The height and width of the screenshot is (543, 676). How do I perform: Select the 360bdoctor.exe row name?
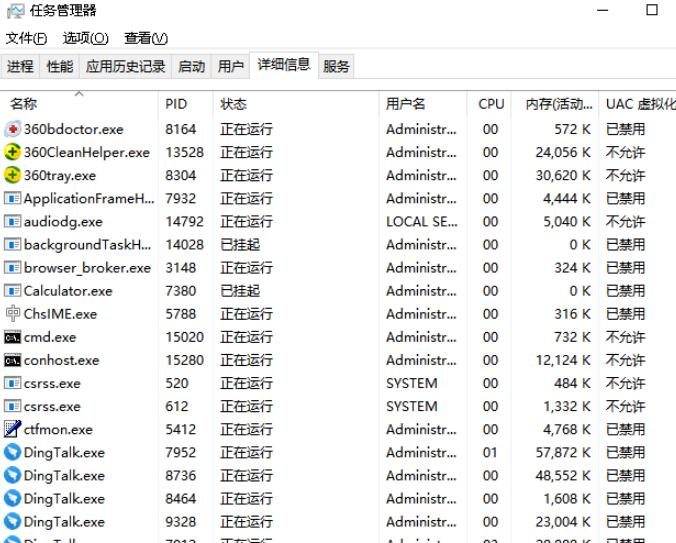(x=74, y=129)
